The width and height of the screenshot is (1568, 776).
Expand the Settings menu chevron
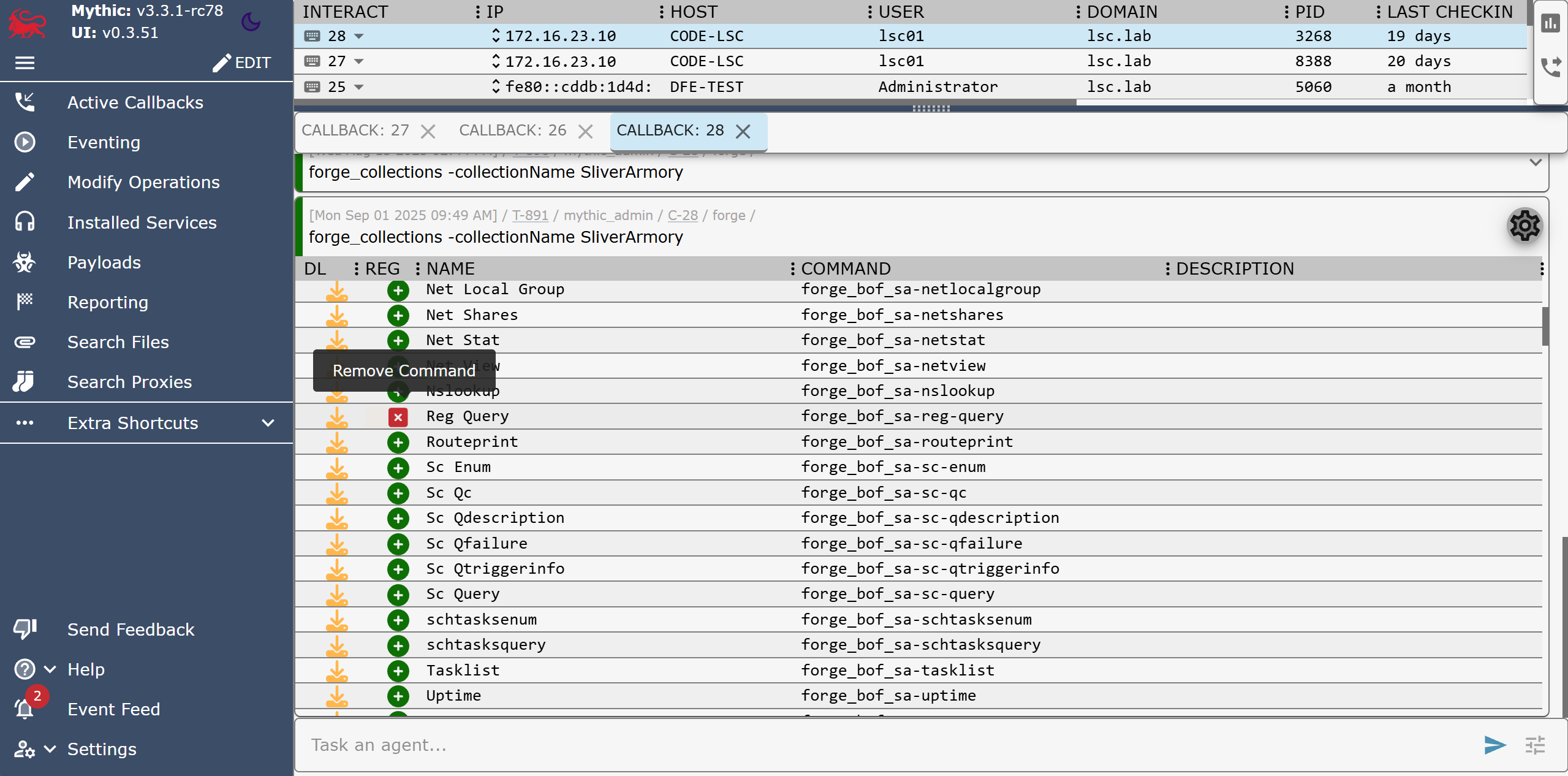point(50,749)
